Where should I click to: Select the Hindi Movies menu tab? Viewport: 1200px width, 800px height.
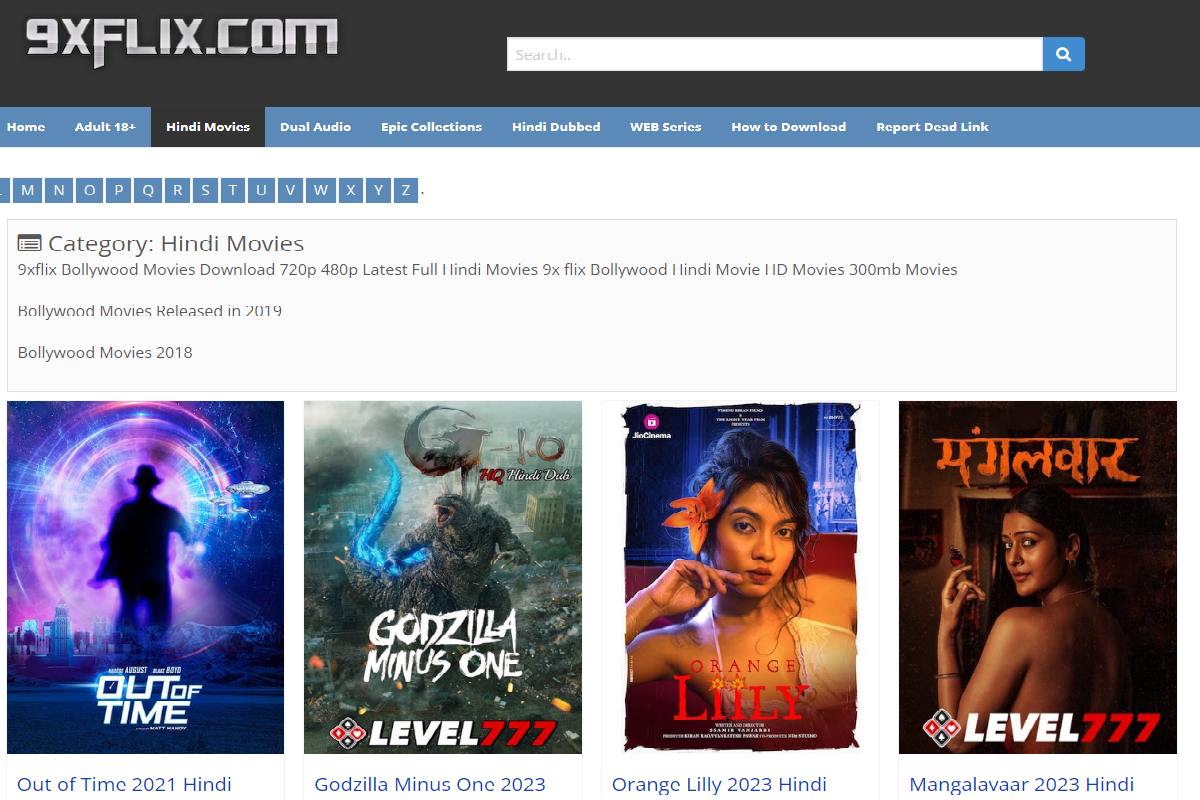click(x=208, y=127)
